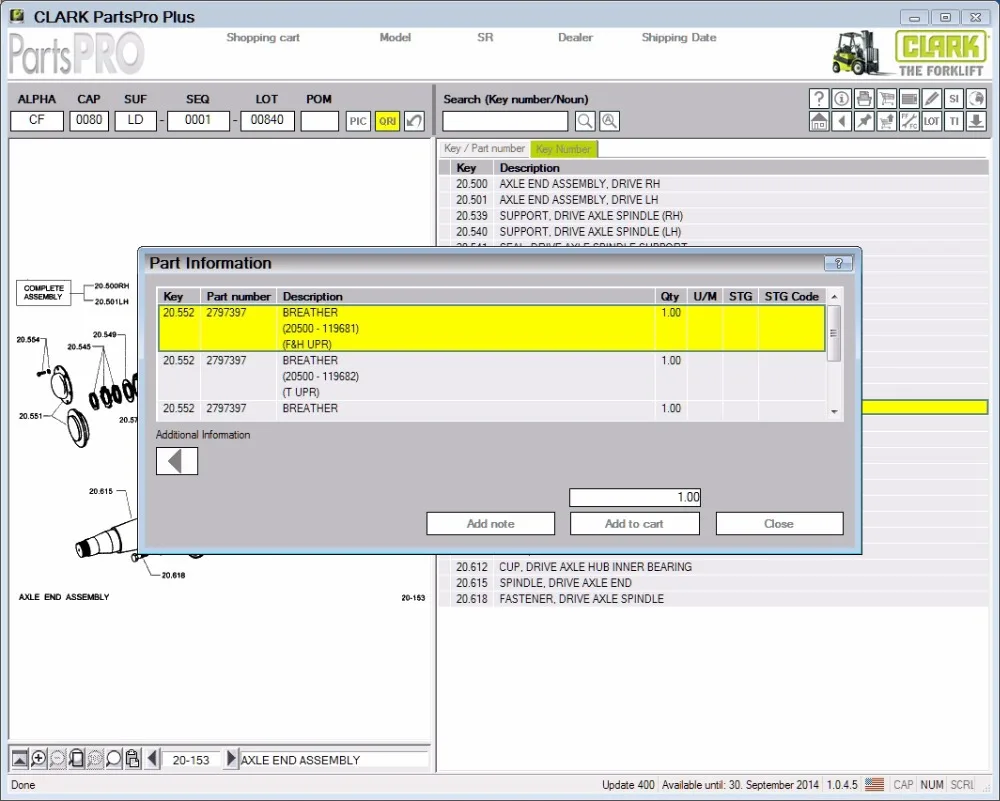The image size is (1000, 801).
Task: Click the pencil edit icon
Action: 932,98
